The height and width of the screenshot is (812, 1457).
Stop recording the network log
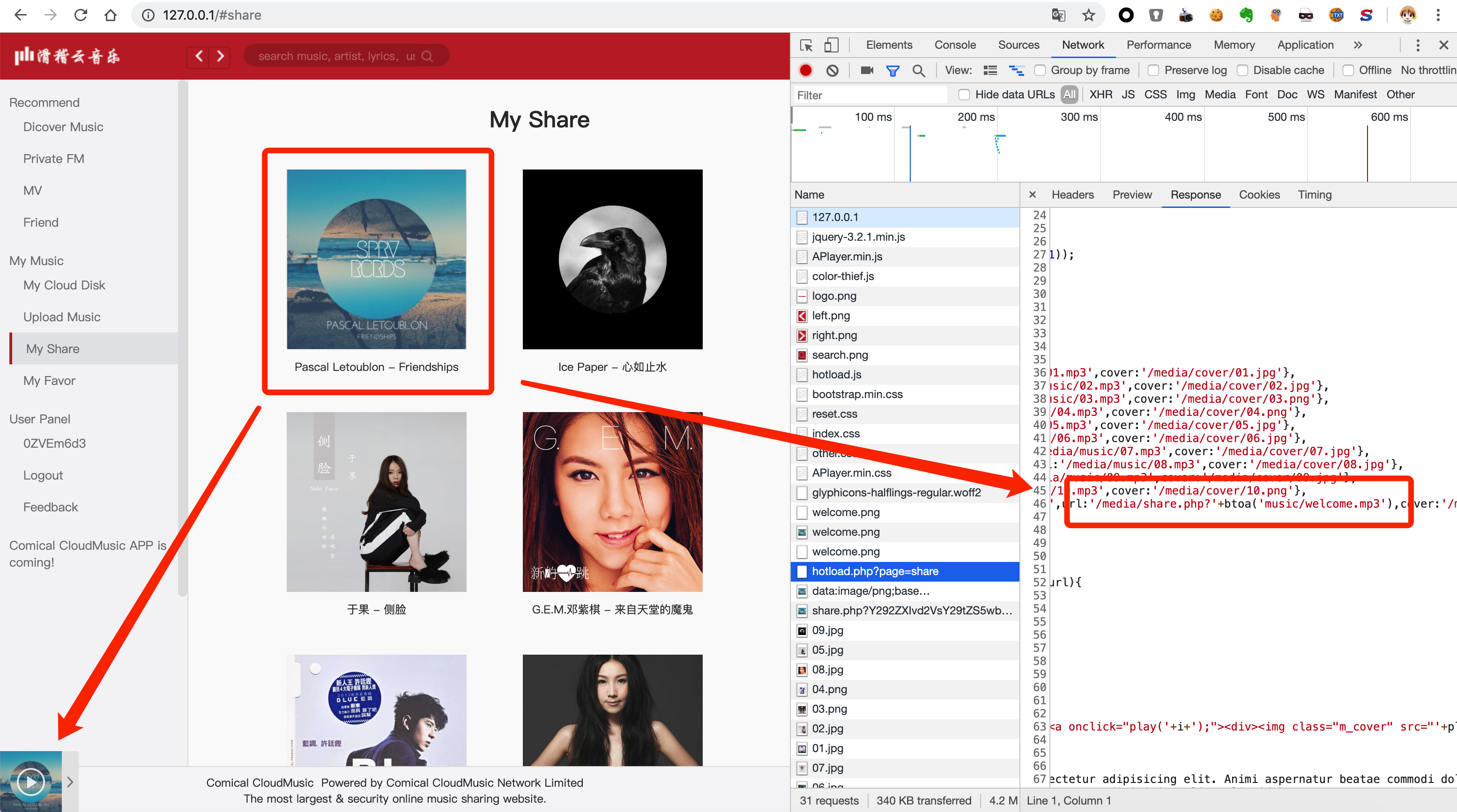[x=805, y=70]
